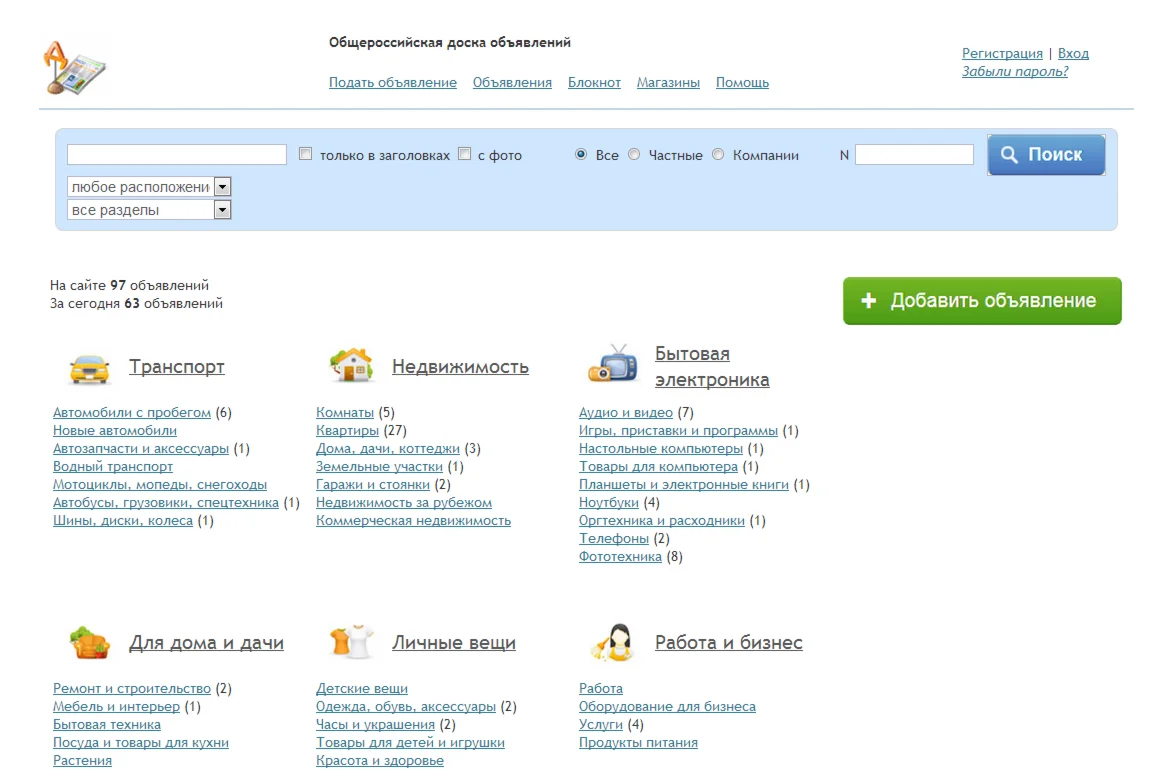Viewport: 1150px width, 771px height.
Task: Select the Частные radio button
Action: (x=634, y=154)
